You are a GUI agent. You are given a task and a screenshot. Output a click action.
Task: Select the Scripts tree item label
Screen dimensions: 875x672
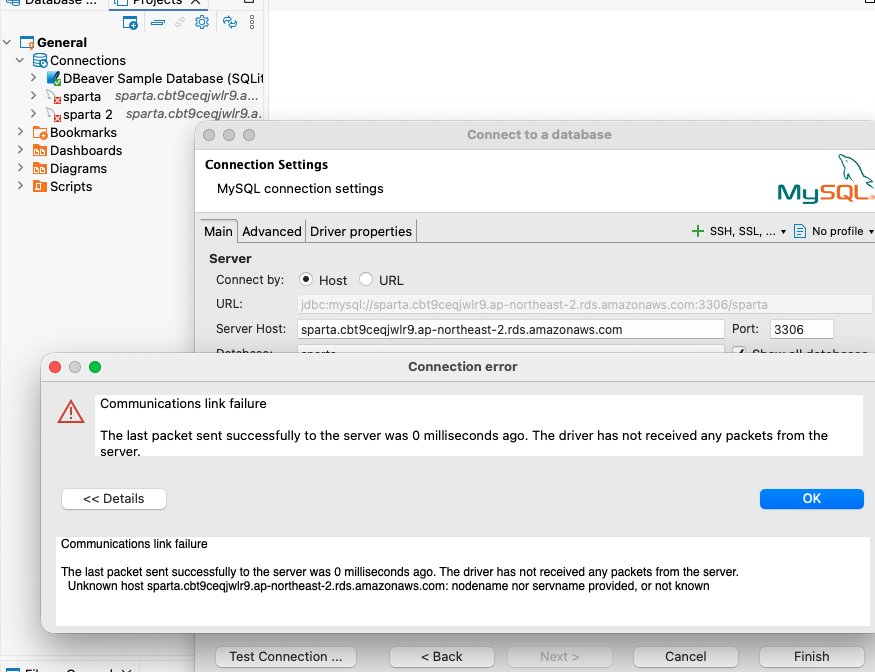point(71,186)
